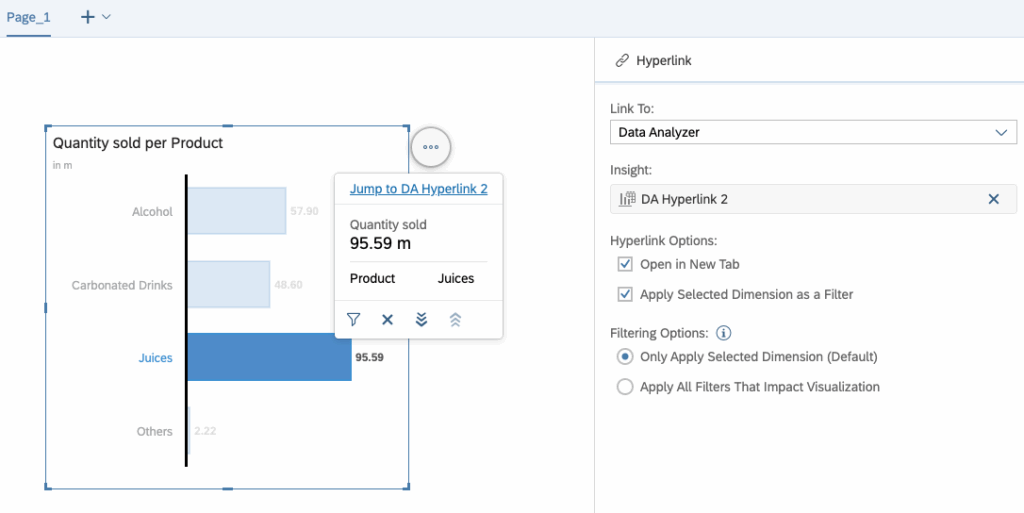Toggle the Open in New Tab checkbox

(625, 265)
